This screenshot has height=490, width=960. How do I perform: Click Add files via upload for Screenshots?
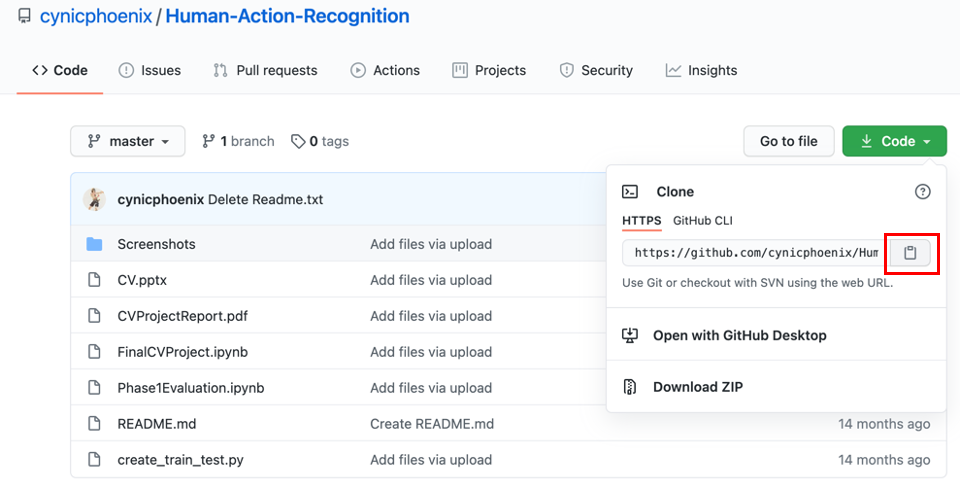click(431, 244)
